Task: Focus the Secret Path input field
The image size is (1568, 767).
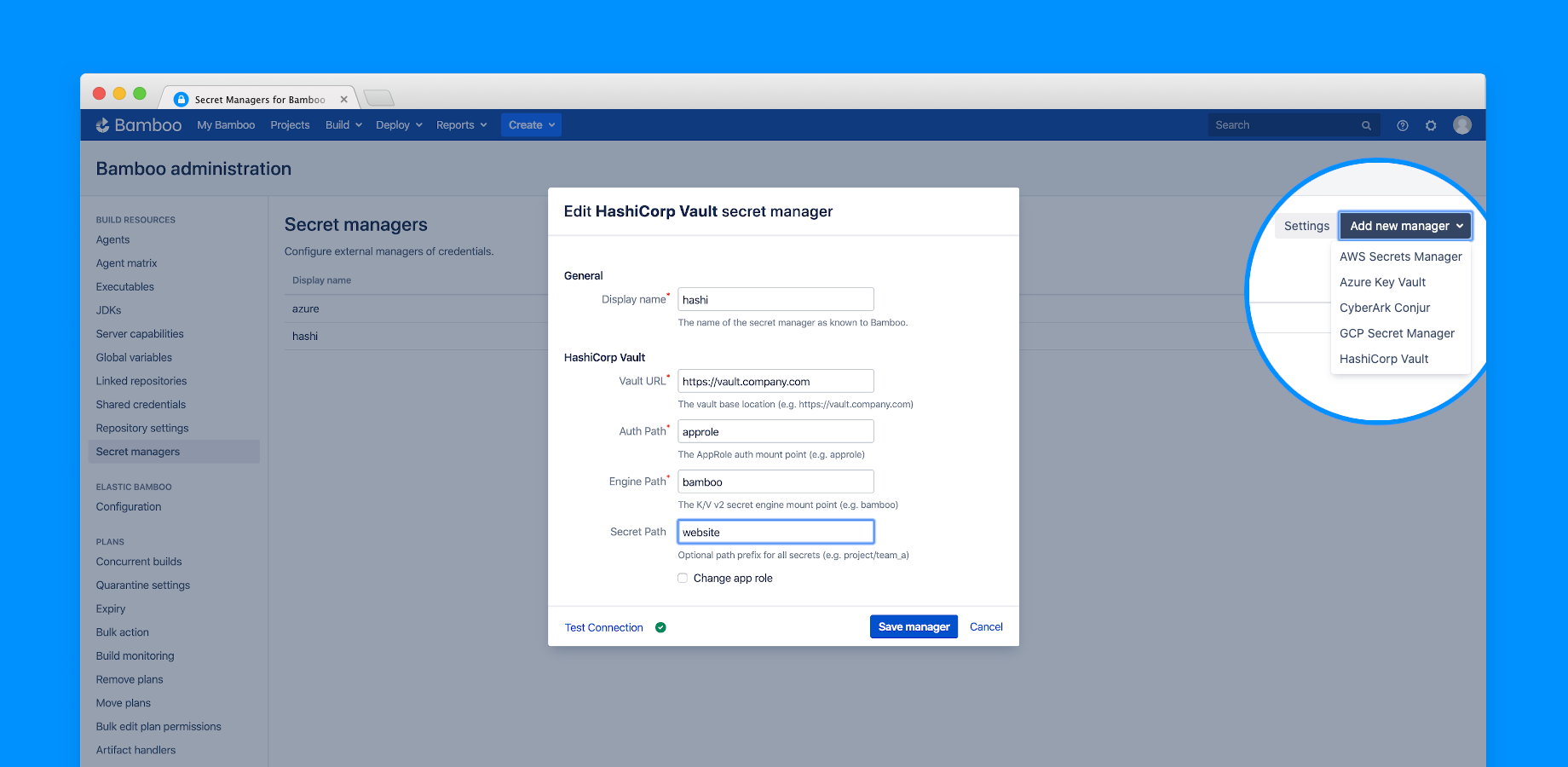Action: click(x=775, y=532)
